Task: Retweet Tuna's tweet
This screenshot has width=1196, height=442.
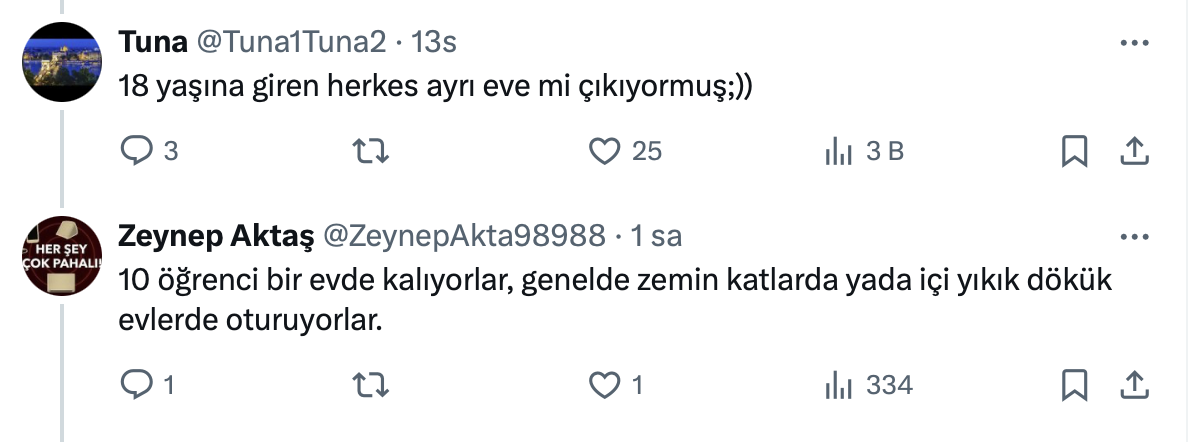Action: coord(372,150)
